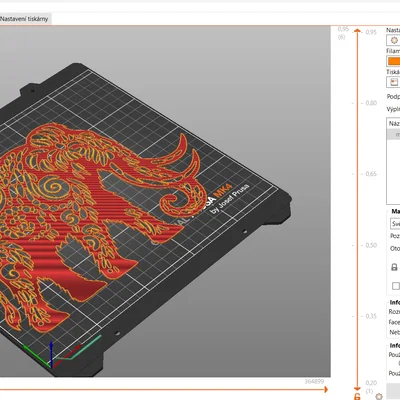Tick the checkbox below the lock icon

point(396,286)
